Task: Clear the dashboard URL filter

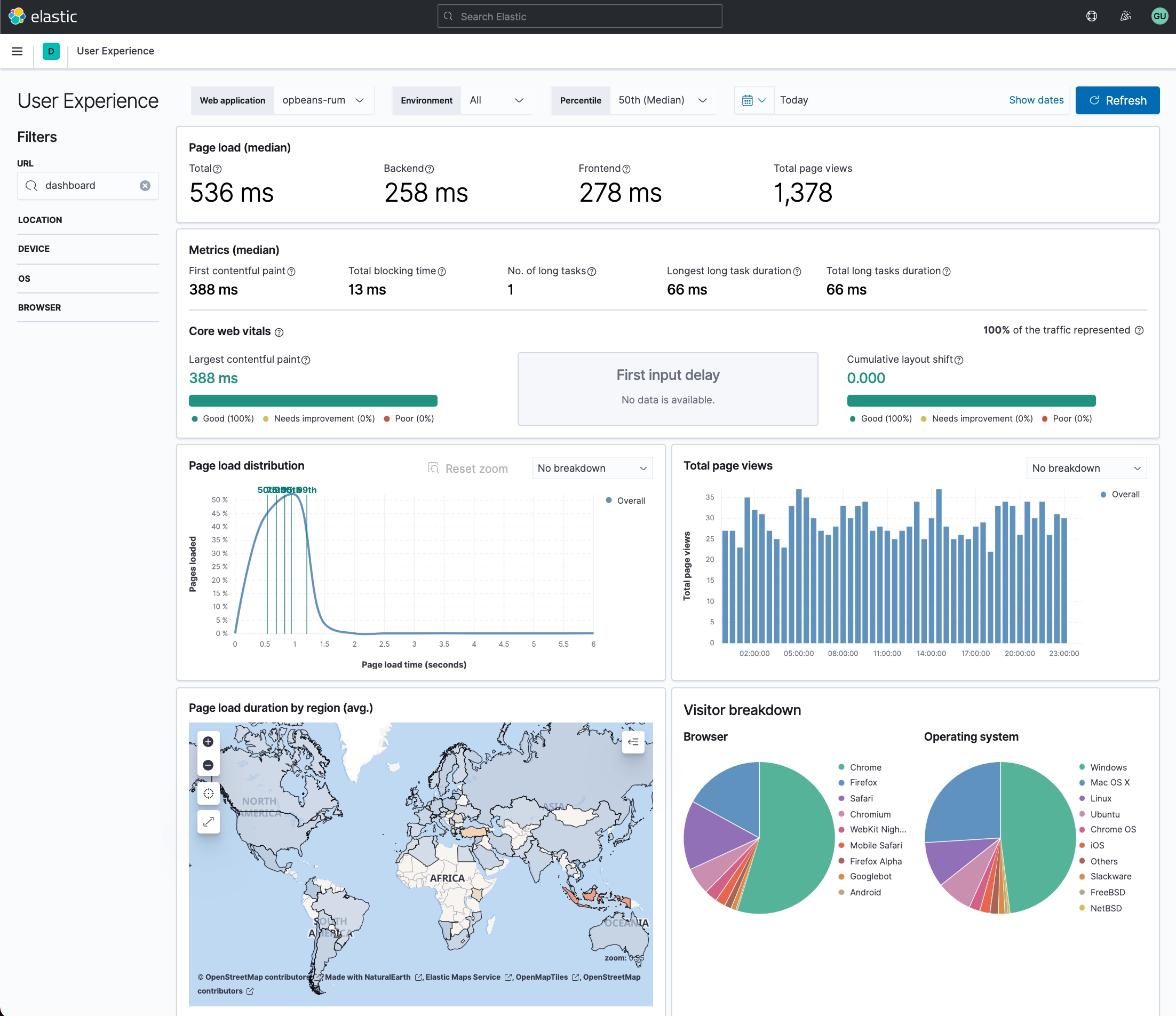Action: 145,186
